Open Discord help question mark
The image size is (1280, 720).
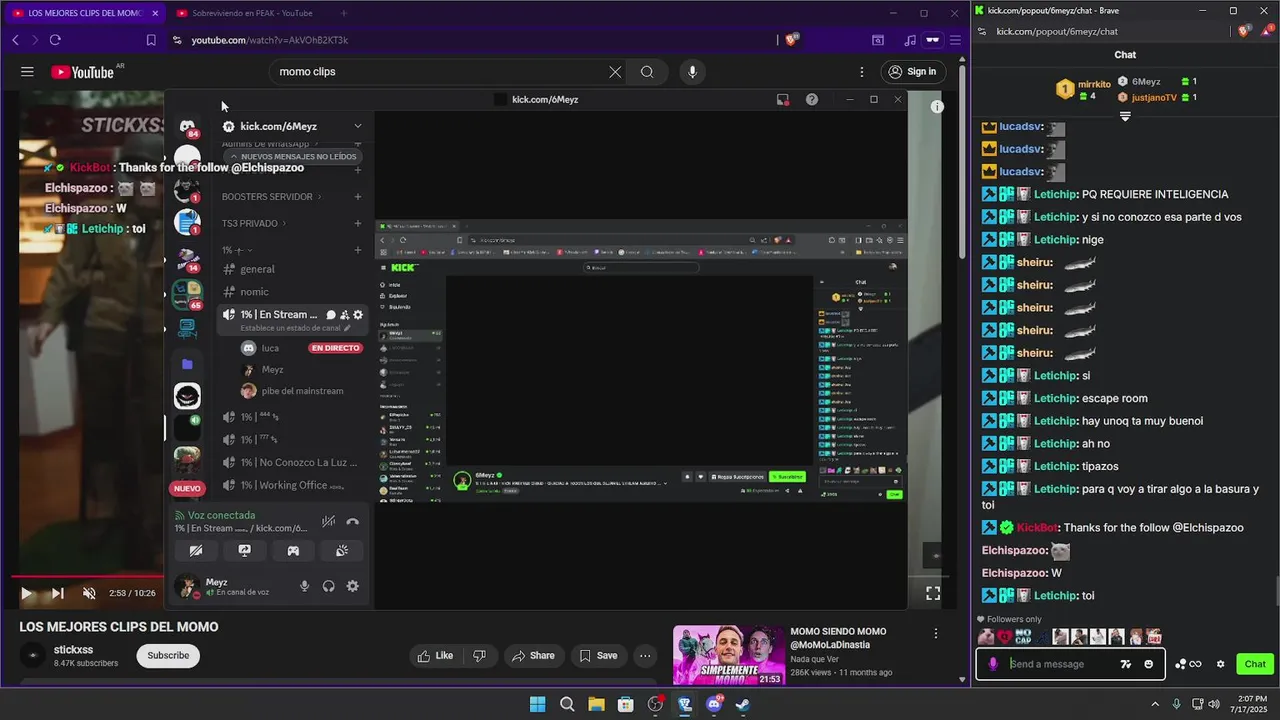point(812,99)
